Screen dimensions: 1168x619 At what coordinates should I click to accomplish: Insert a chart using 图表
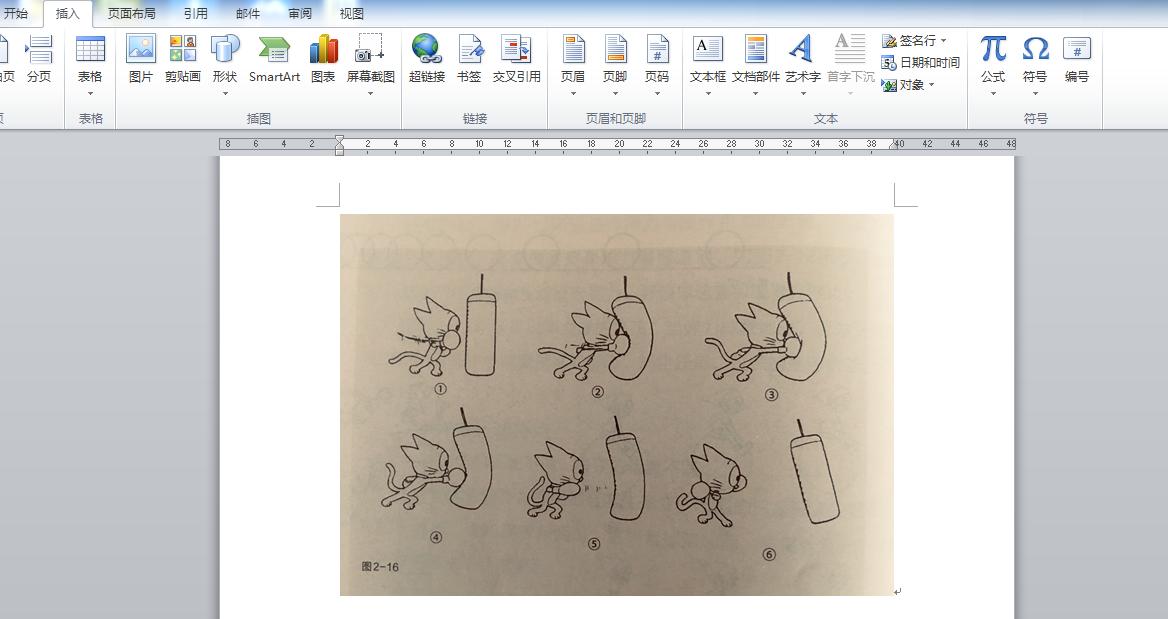pos(323,58)
